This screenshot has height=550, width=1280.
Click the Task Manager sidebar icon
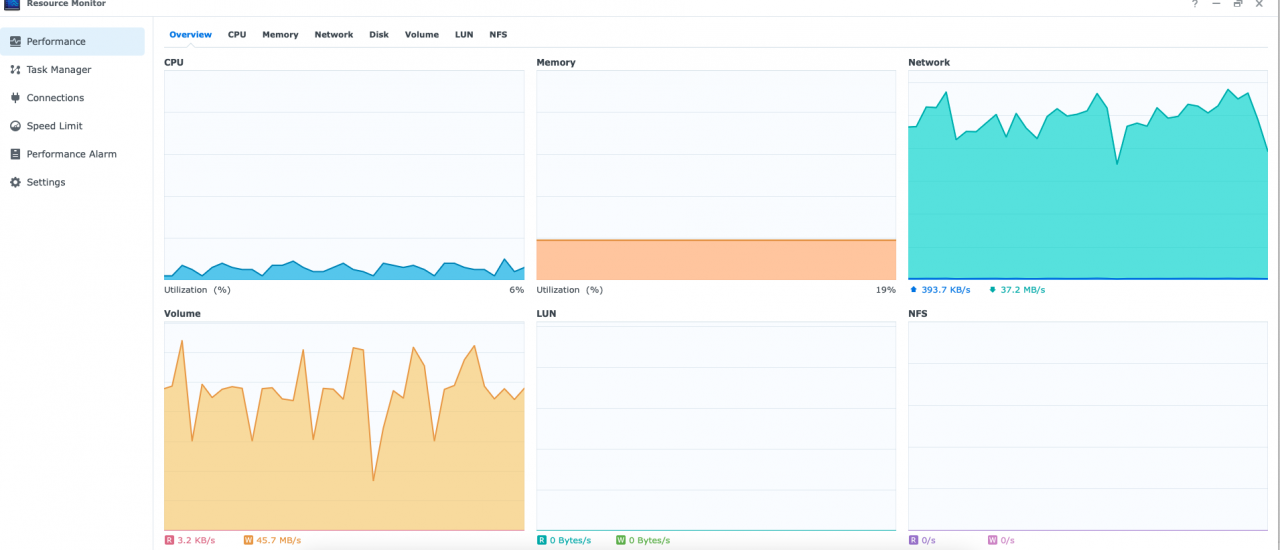pyautogui.click(x=16, y=70)
